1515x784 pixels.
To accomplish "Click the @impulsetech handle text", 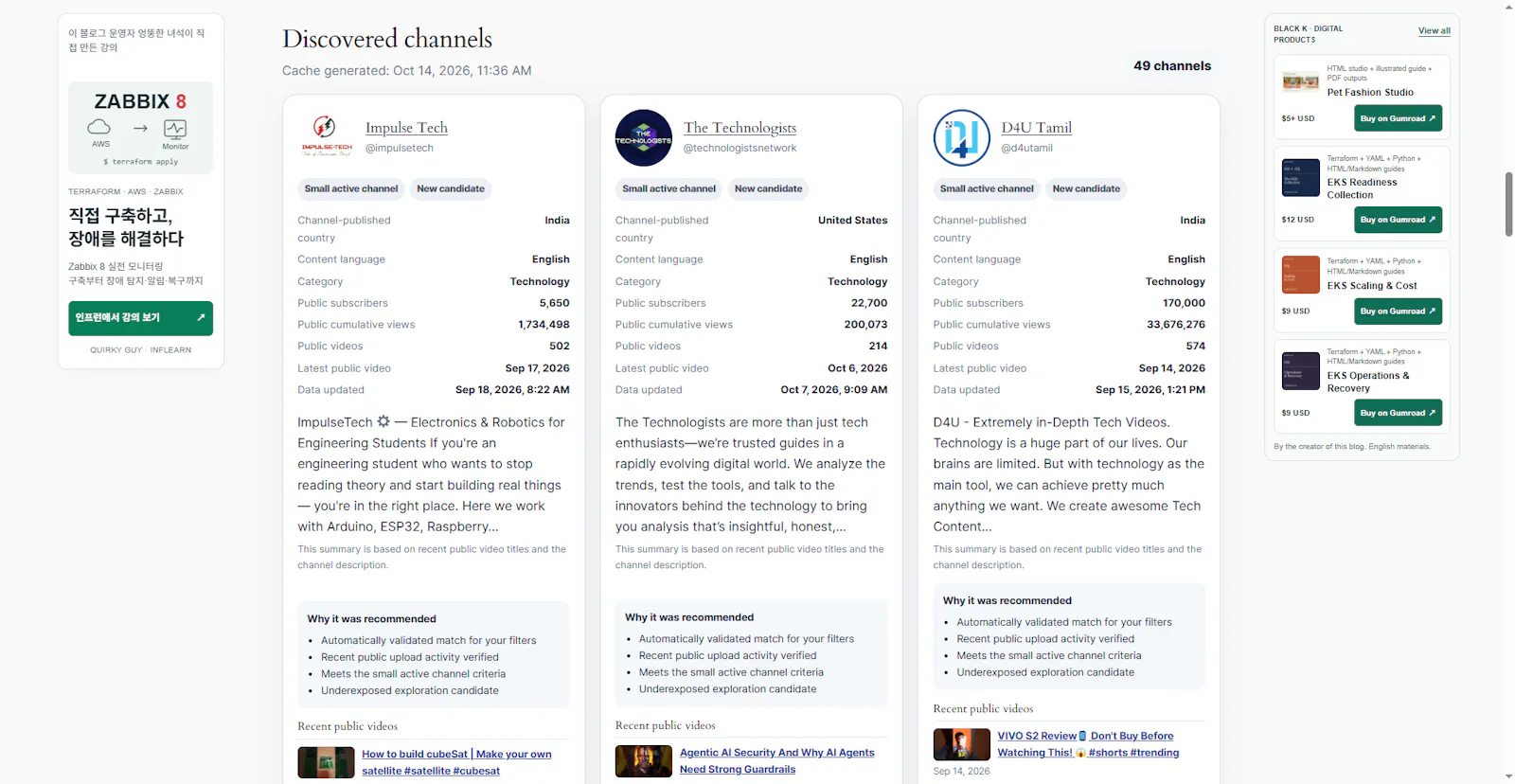I will [x=400, y=149].
